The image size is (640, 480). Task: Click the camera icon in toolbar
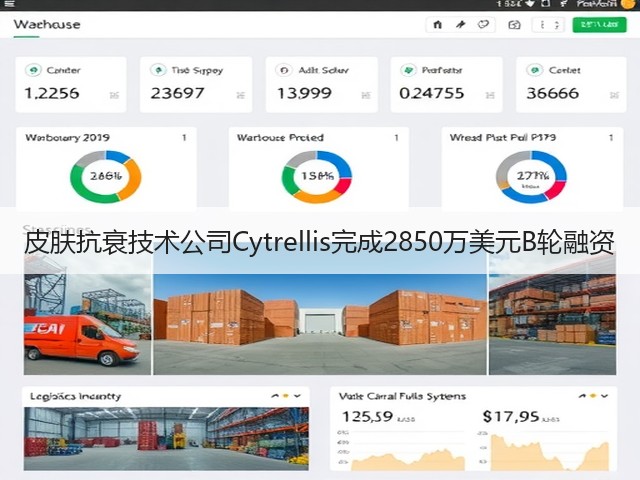point(514,25)
